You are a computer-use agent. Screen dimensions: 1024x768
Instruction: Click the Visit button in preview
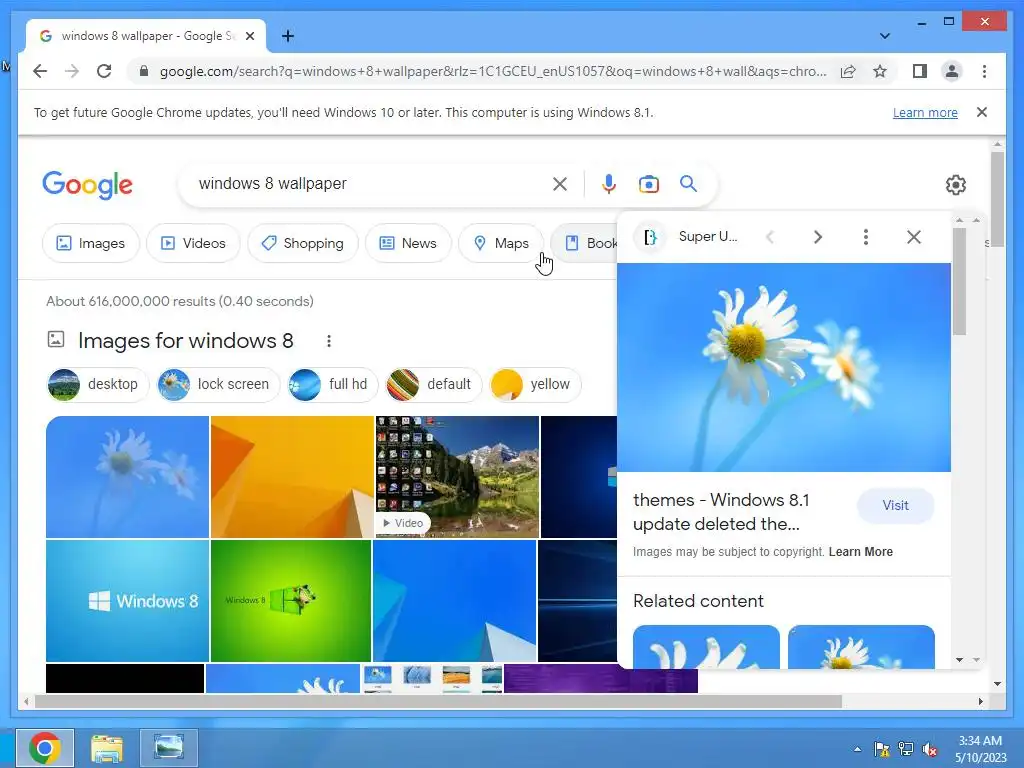(895, 505)
